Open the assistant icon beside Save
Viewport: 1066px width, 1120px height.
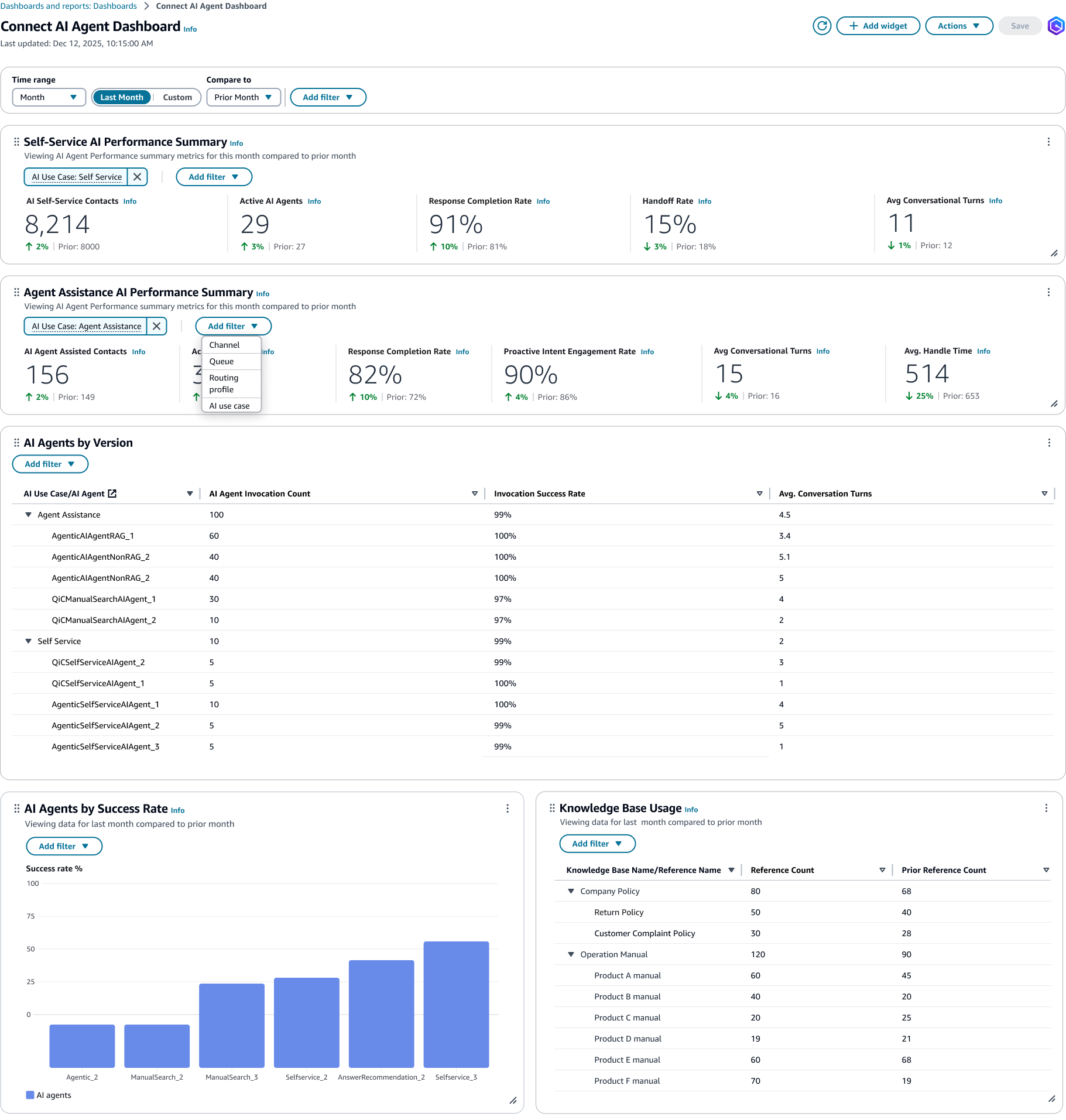pos(1055,26)
